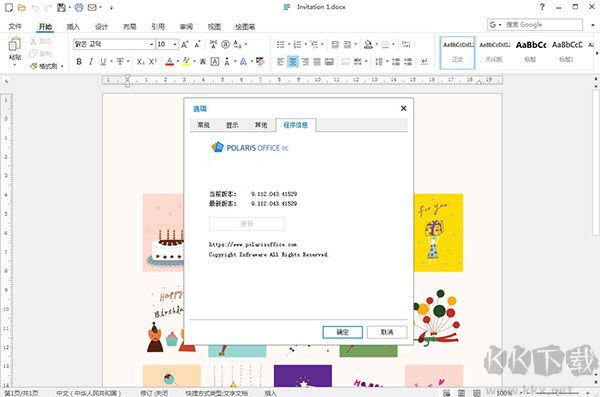Expand the styles gallery arrow
Viewport: 600px width, 397px height.
pyautogui.click(x=597, y=54)
